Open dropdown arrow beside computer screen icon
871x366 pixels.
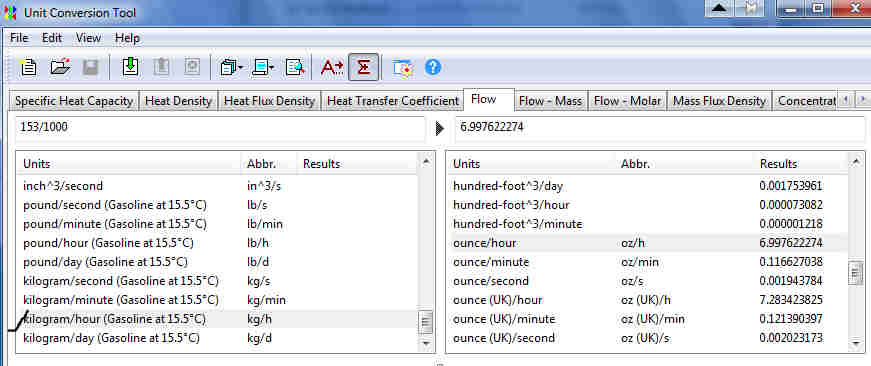[272, 68]
